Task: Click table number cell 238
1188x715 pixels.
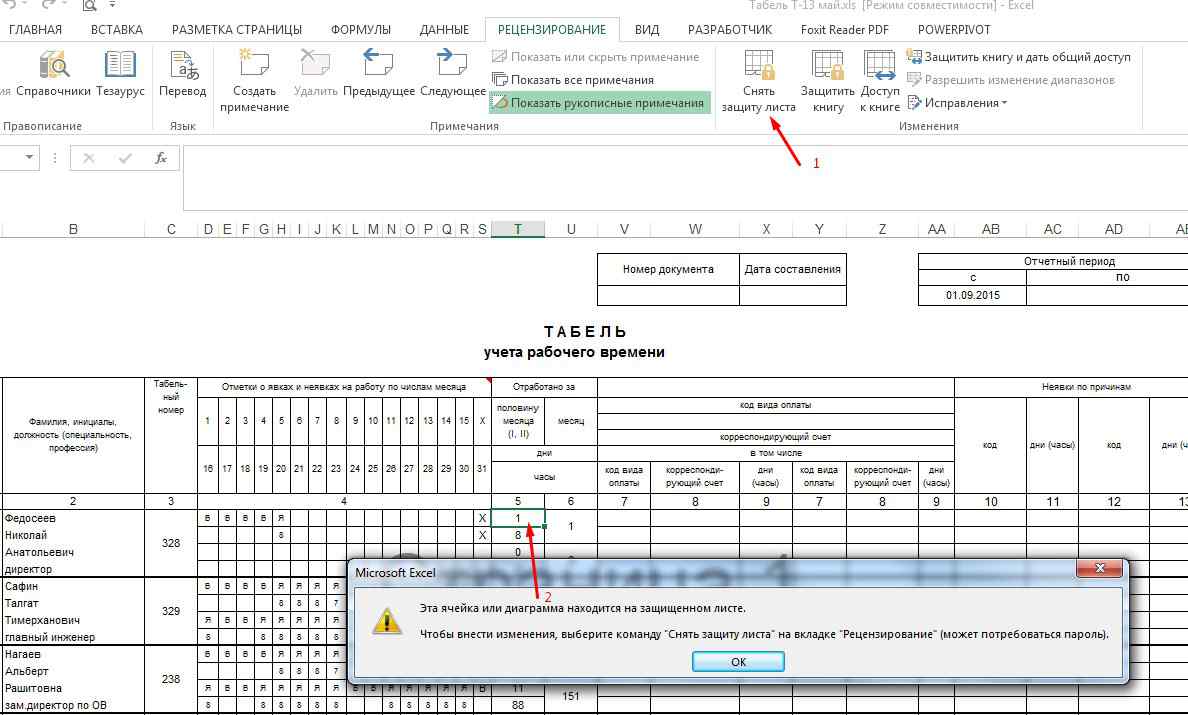Action: [171, 679]
